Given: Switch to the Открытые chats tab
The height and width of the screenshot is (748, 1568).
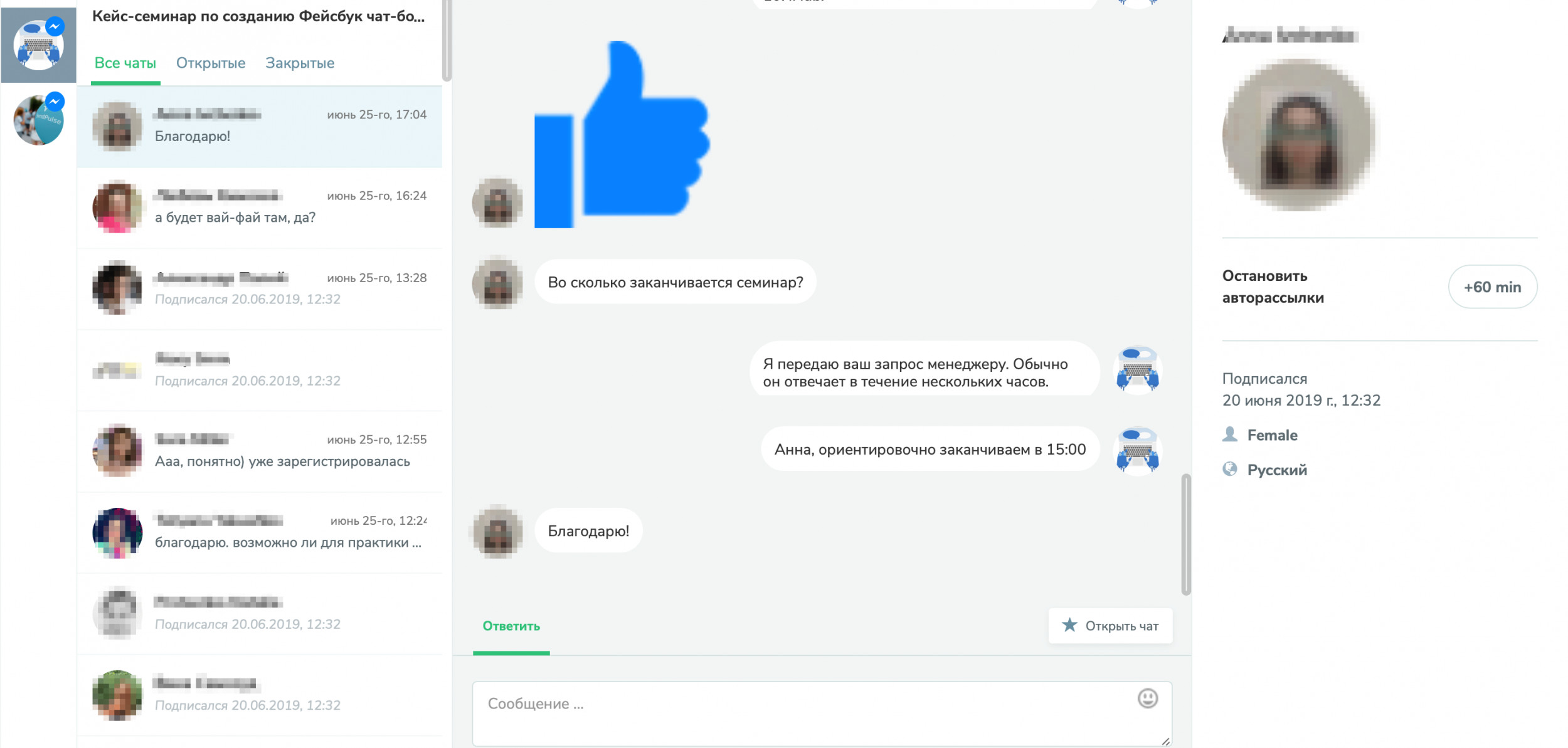Looking at the screenshot, I should [x=211, y=63].
